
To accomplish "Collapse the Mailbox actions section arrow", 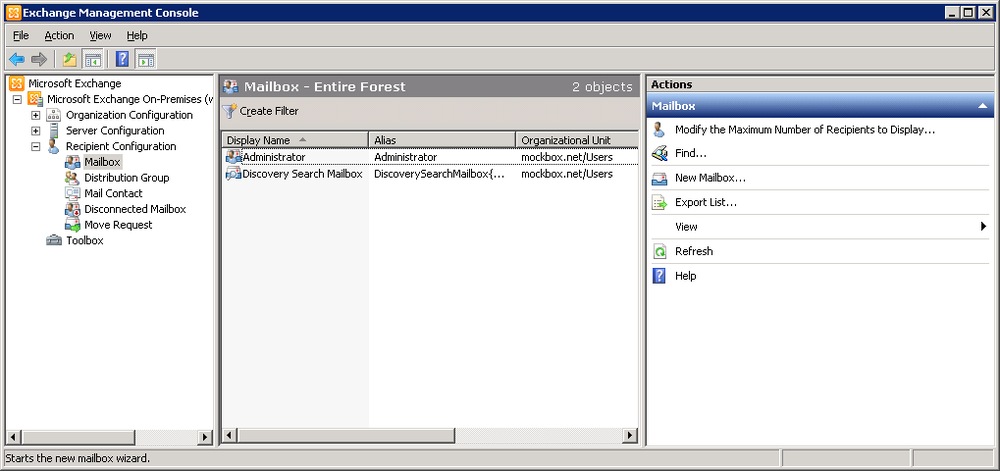I will [x=983, y=106].
